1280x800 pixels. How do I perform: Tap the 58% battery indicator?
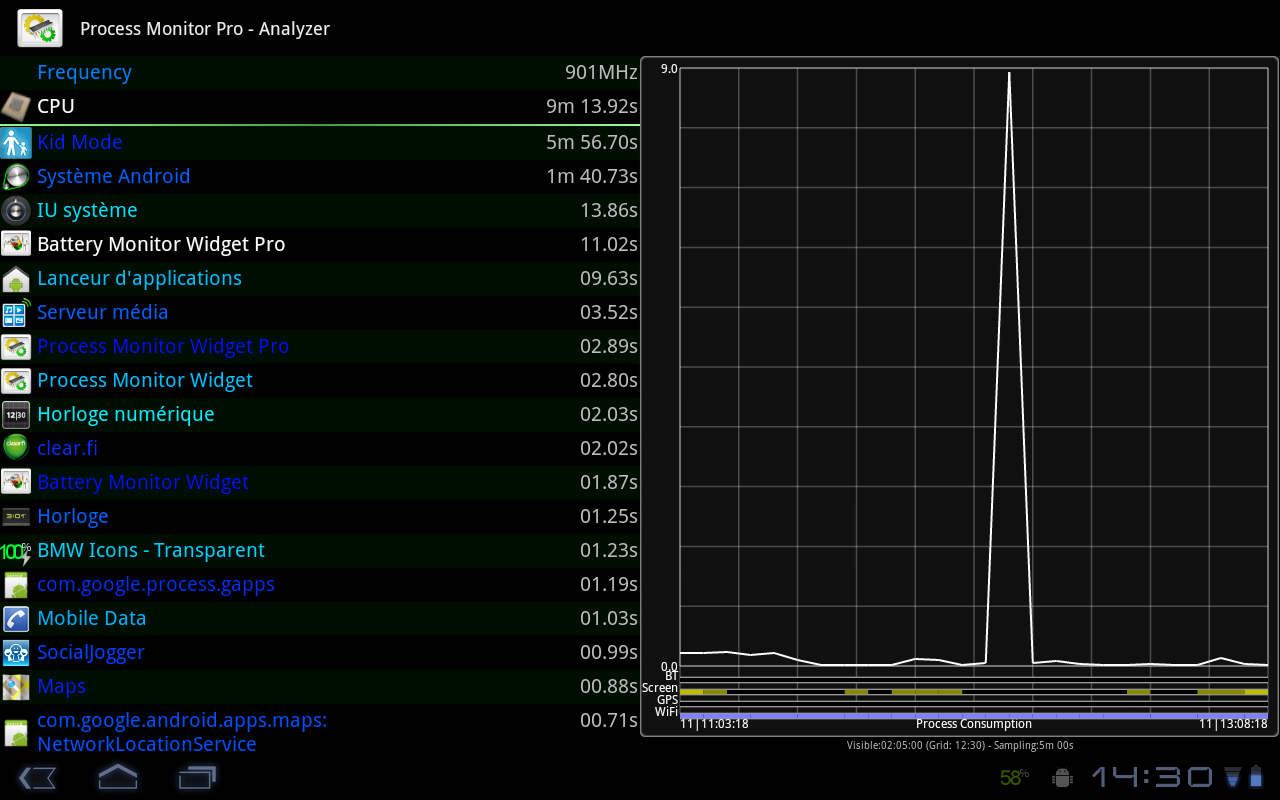point(1014,777)
